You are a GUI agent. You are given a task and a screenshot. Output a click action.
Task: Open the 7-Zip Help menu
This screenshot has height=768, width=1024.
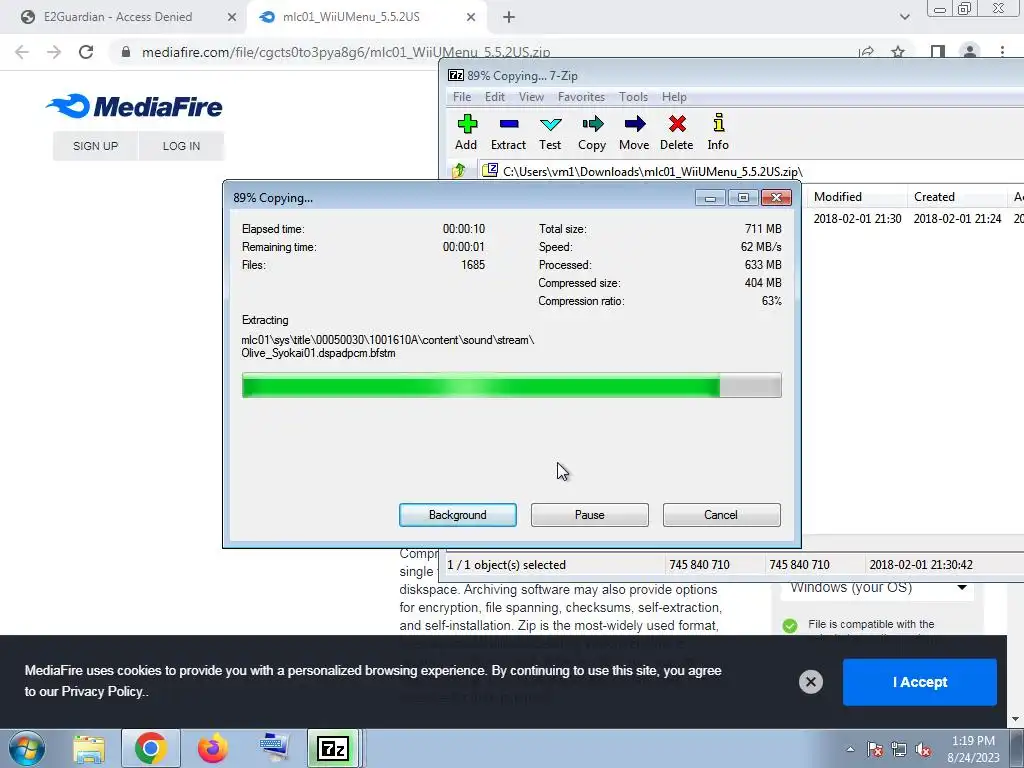tap(674, 97)
